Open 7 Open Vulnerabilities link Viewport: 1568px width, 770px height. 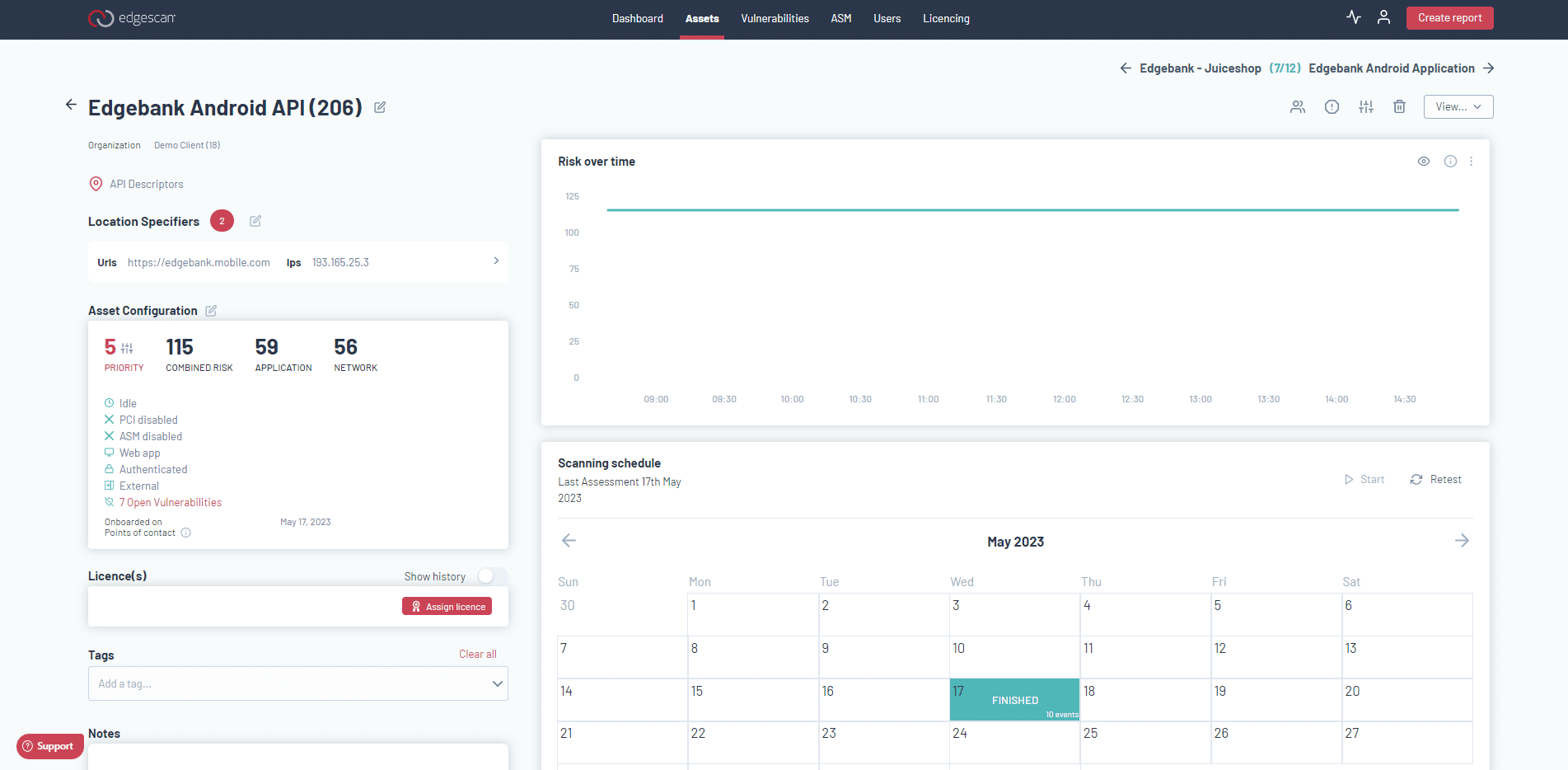[x=171, y=502]
